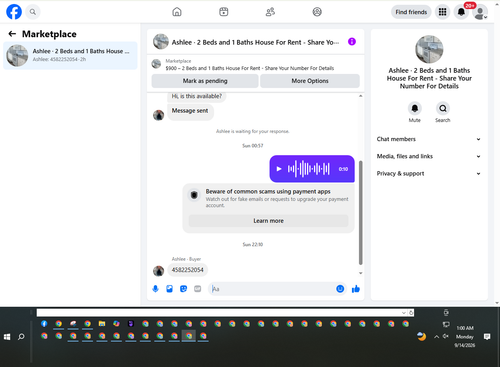Expand Privacy & support section
The width and height of the screenshot is (500, 367).
tap(429, 174)
